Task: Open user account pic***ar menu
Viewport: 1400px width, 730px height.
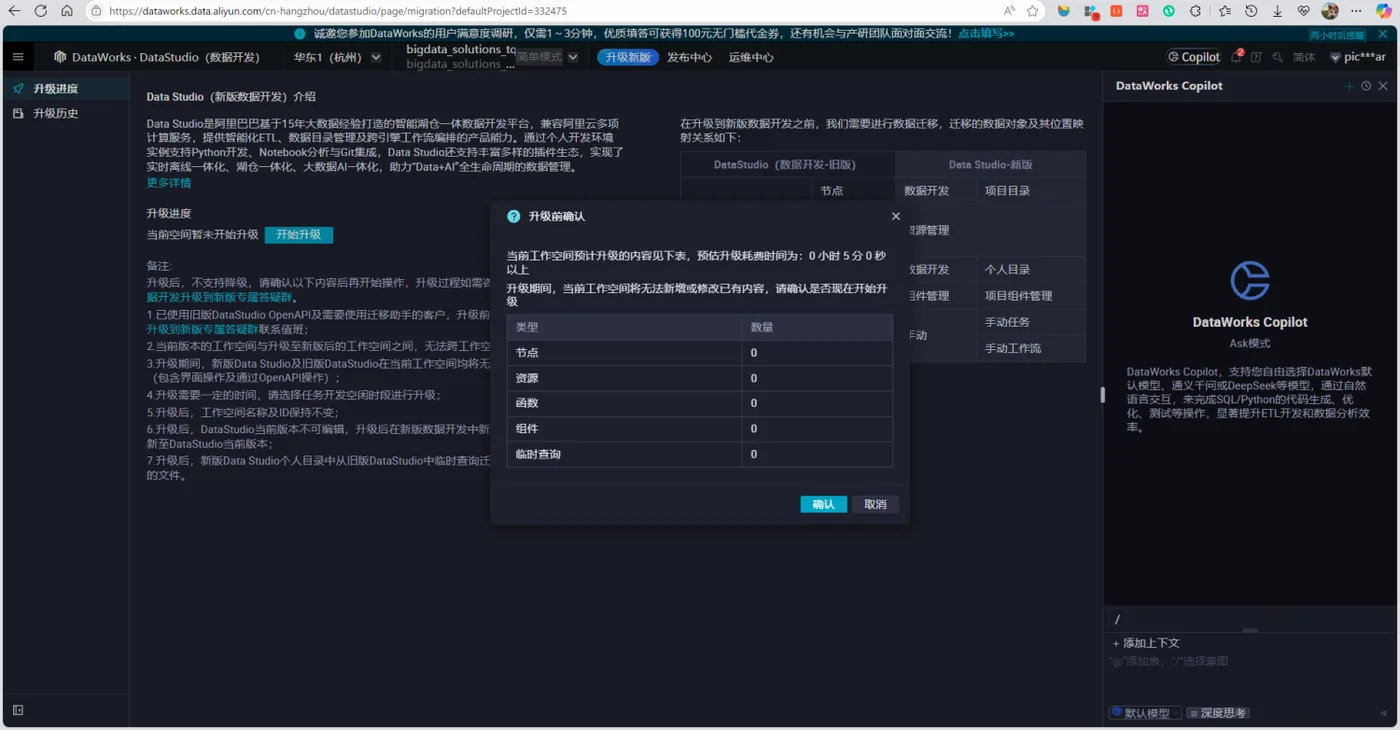Action: tap(1357, 57)
